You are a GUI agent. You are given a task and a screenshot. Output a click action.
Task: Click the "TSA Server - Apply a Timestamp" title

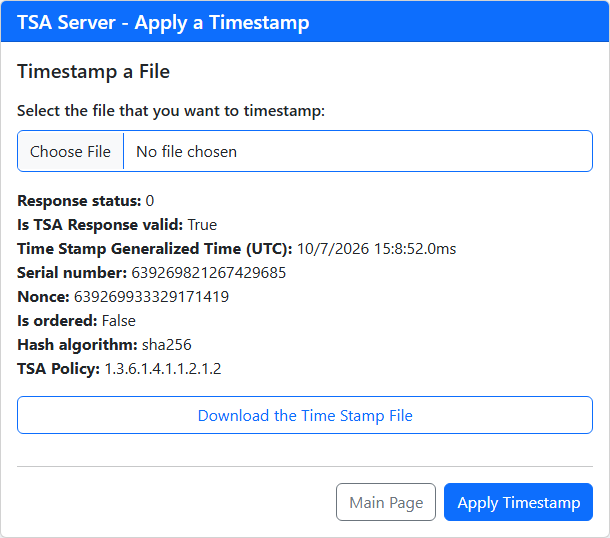point(163,23)
